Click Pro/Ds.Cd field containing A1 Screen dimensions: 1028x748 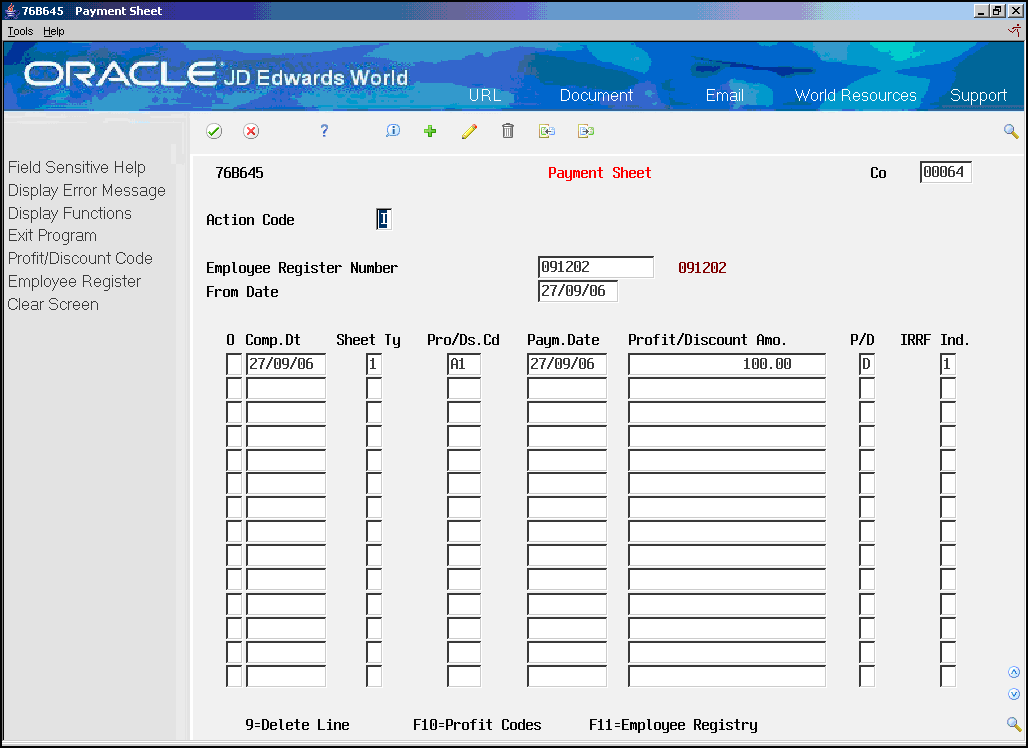464,364
